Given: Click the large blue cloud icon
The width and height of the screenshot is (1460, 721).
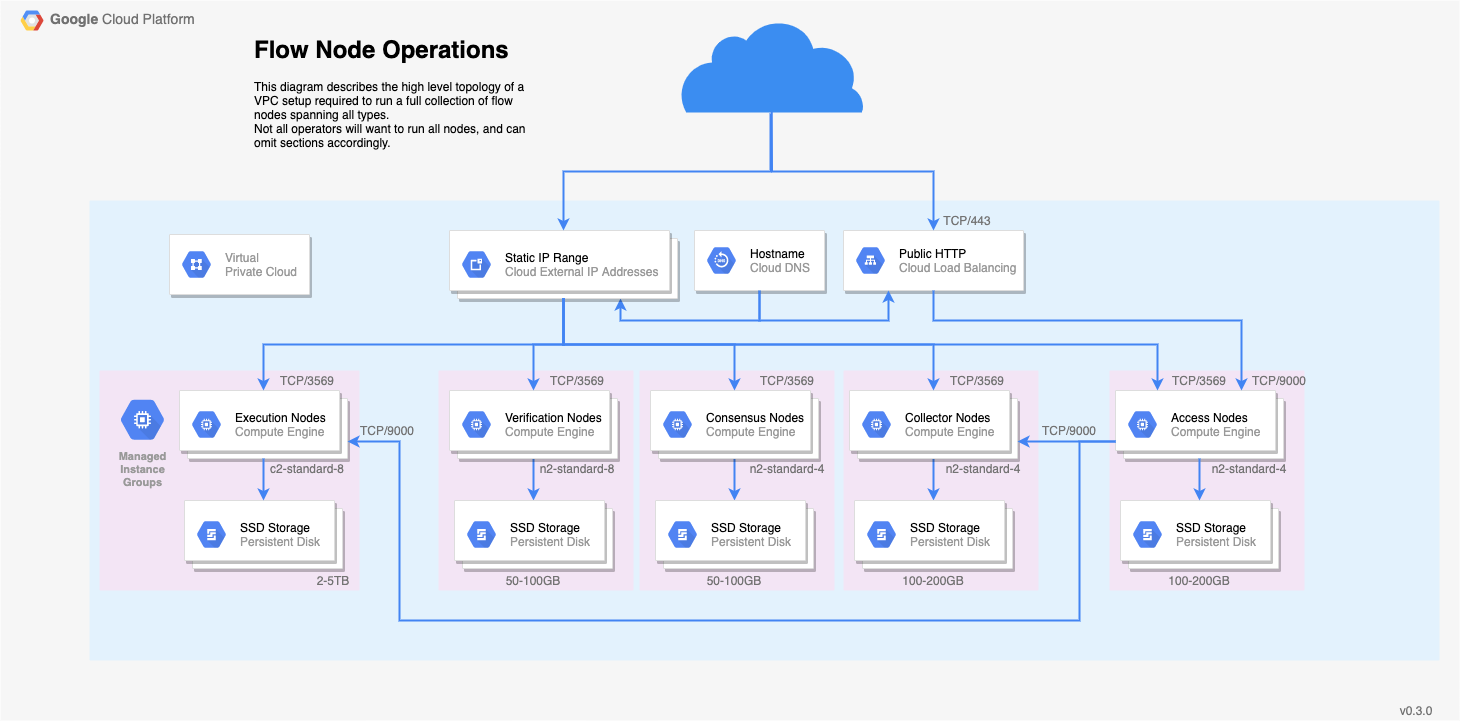Looking at the screenshot, I should [x=771, y=68].
